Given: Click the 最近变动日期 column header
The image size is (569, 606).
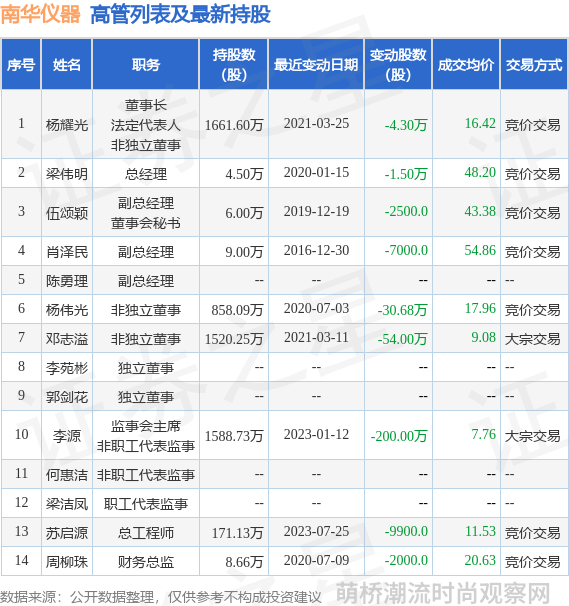Looking at the screenshot, I should click(316, 65).
